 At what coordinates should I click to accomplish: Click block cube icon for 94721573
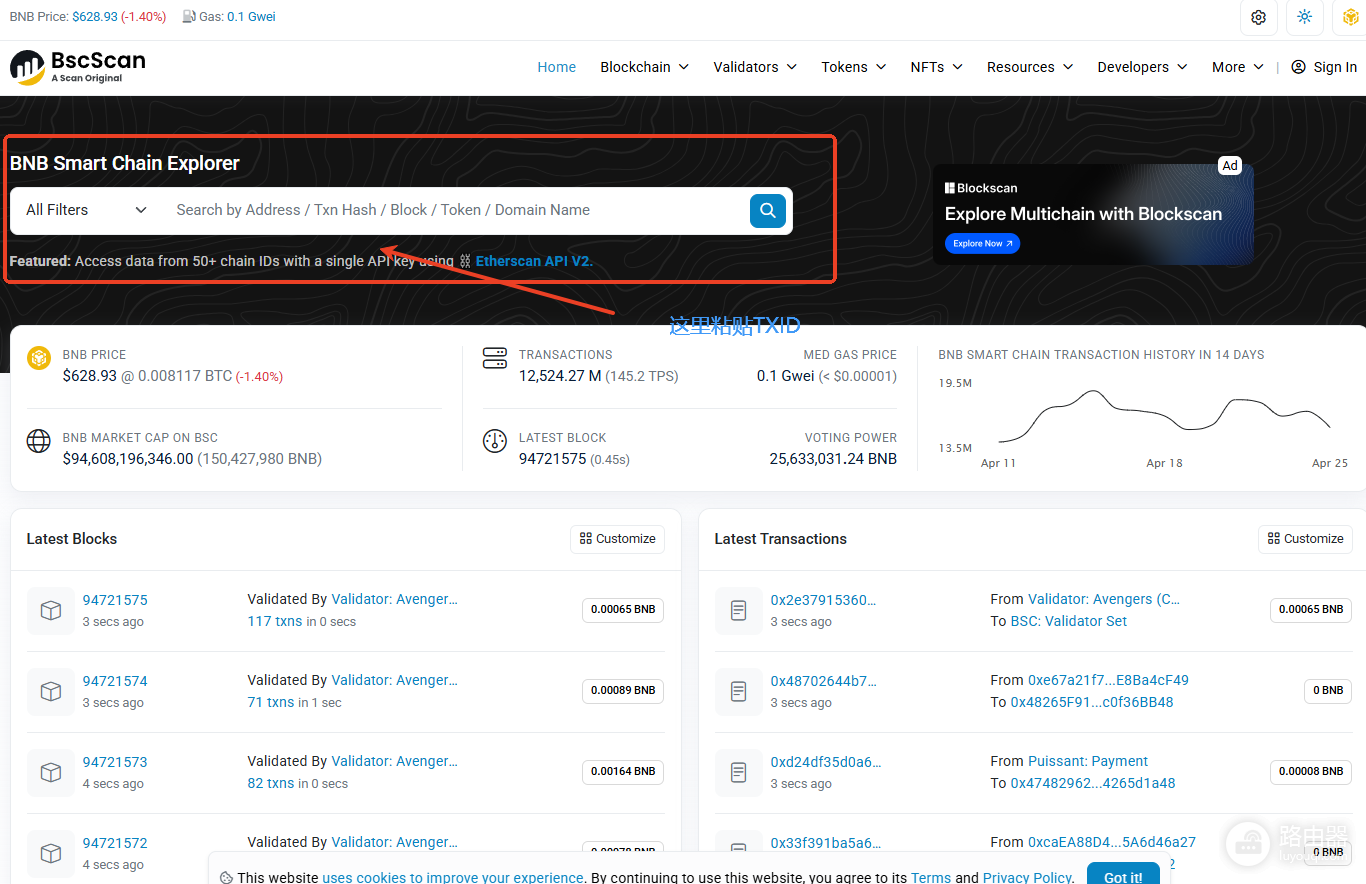[x=51, y=772]
